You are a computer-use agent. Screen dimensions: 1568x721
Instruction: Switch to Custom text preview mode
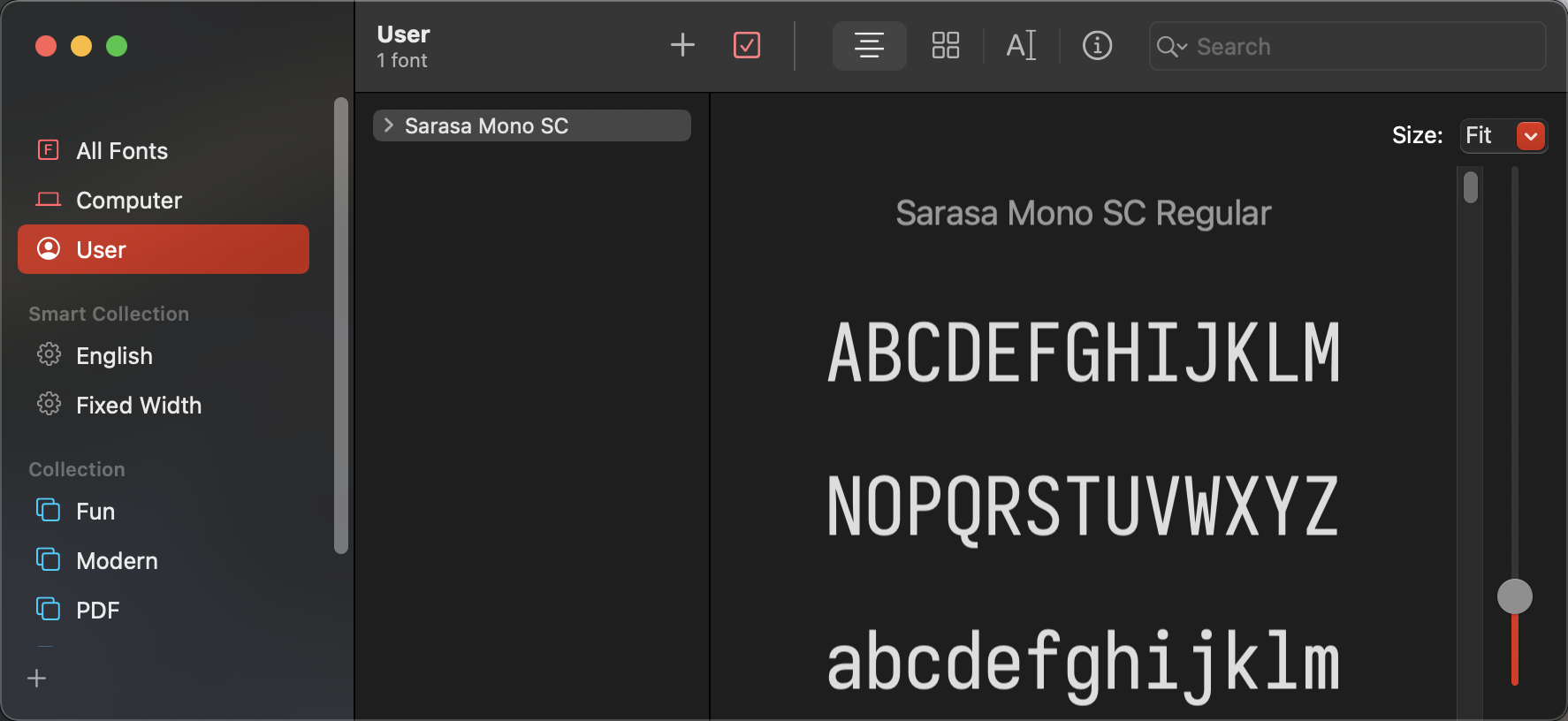click(x=1021, y=45)
